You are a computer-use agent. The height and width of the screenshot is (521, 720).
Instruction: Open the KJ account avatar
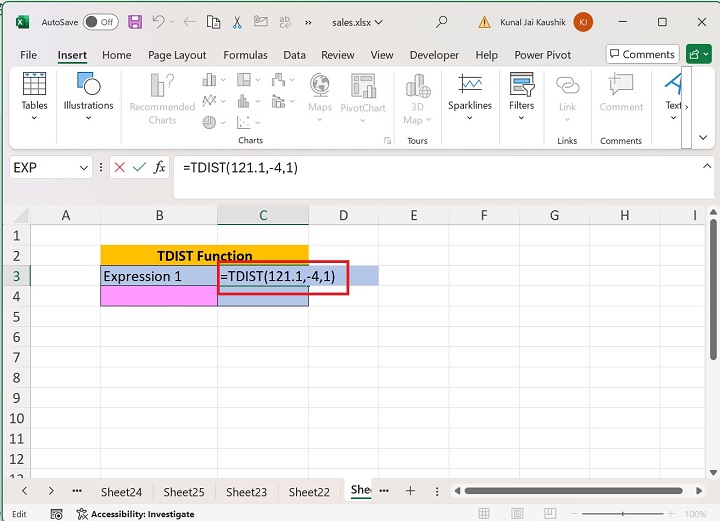pos(583,22)
